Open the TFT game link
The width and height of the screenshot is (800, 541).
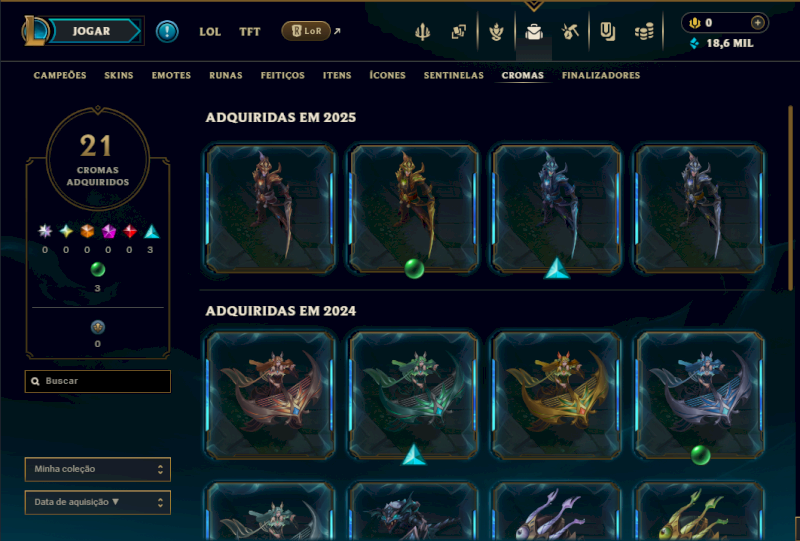249,32
